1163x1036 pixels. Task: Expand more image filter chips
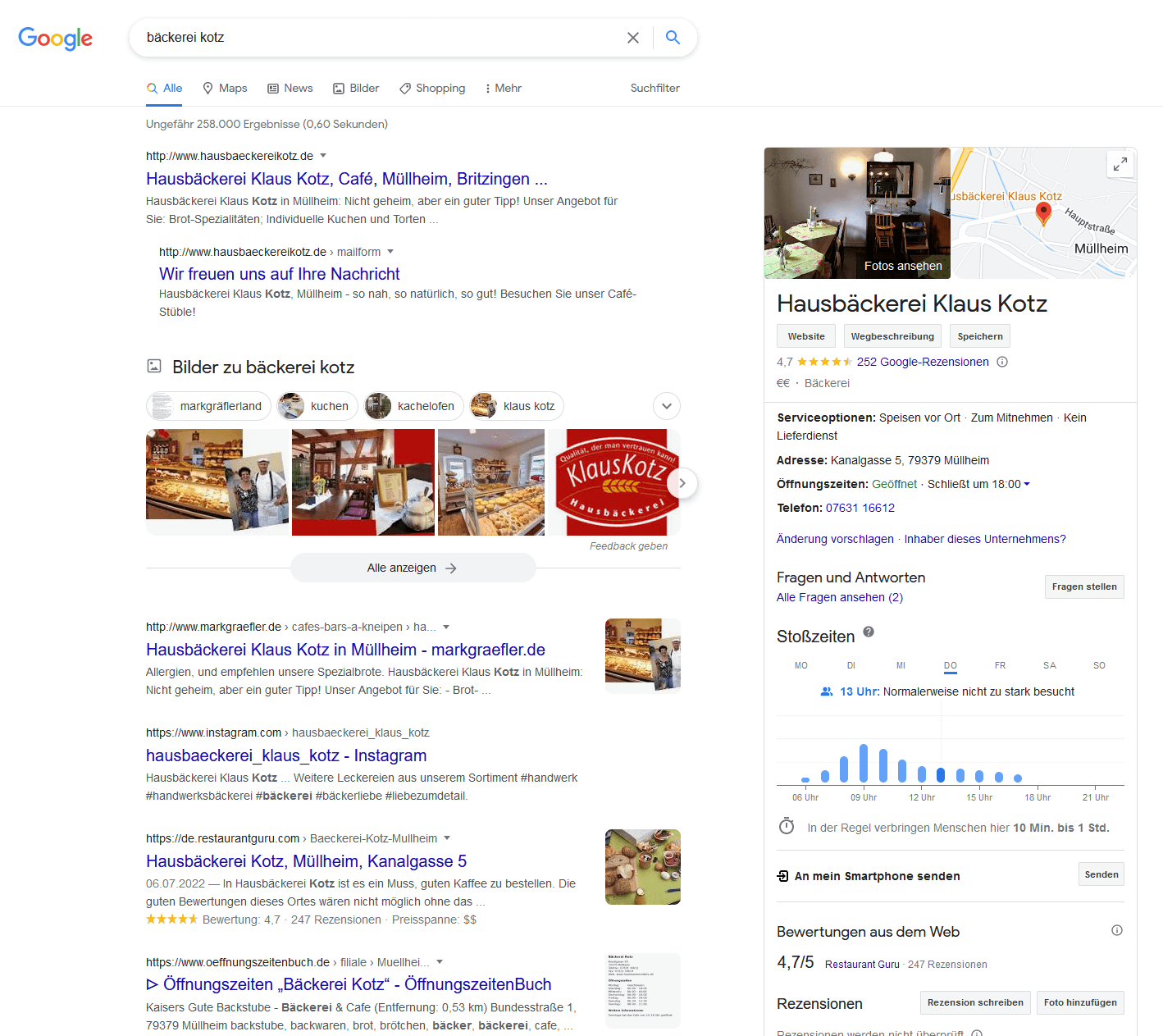point(667,406)
